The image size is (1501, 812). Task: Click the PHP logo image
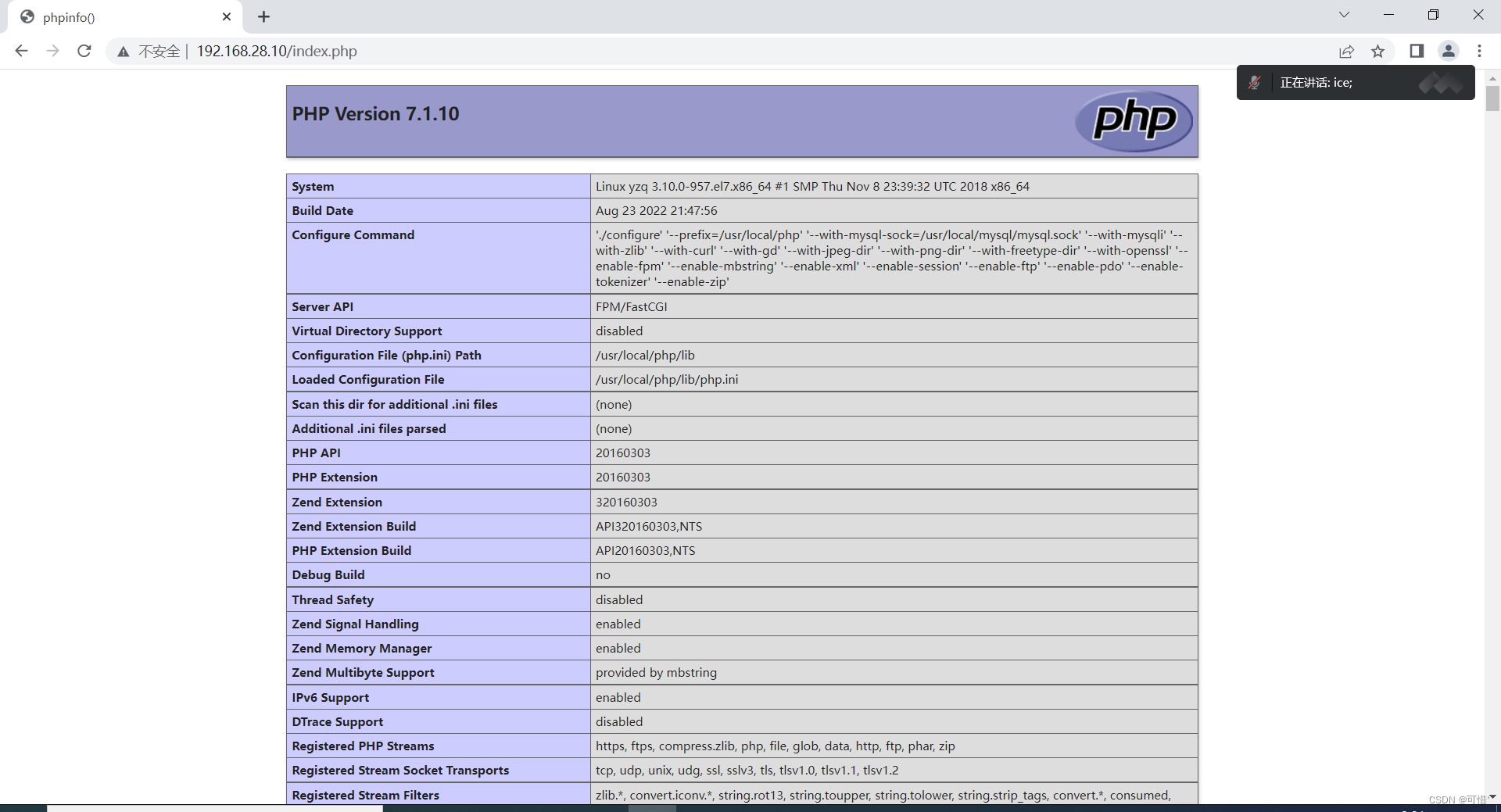pos(1134,121)
